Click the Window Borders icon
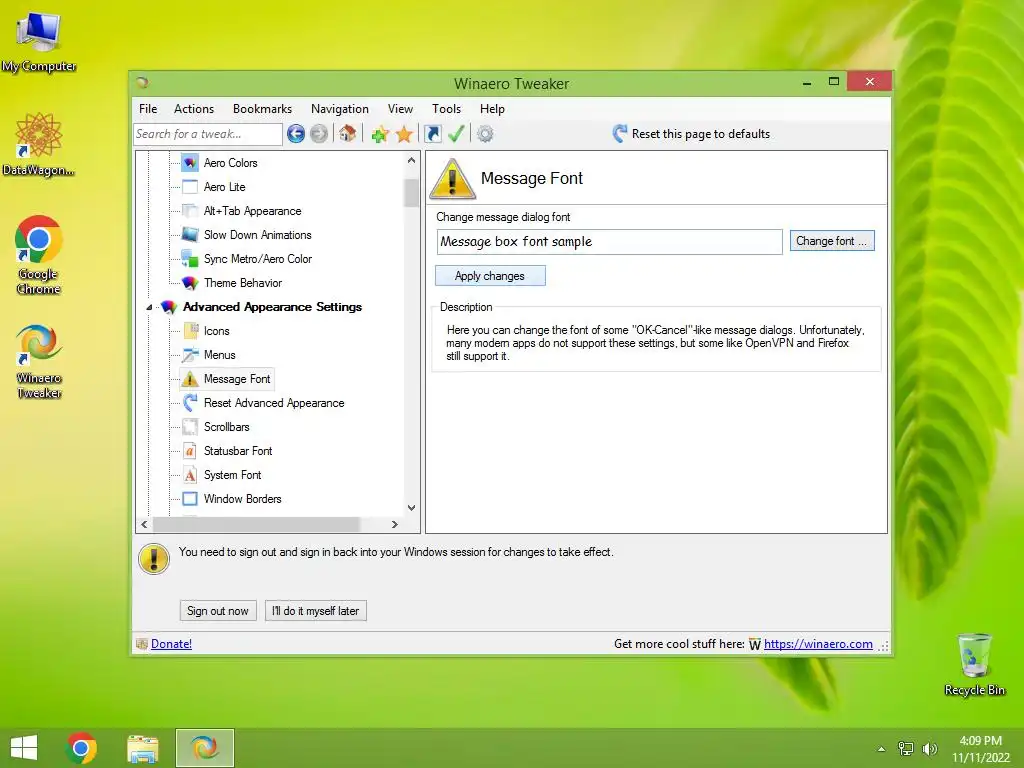1024x768 pixels. (x=190, y=499)
